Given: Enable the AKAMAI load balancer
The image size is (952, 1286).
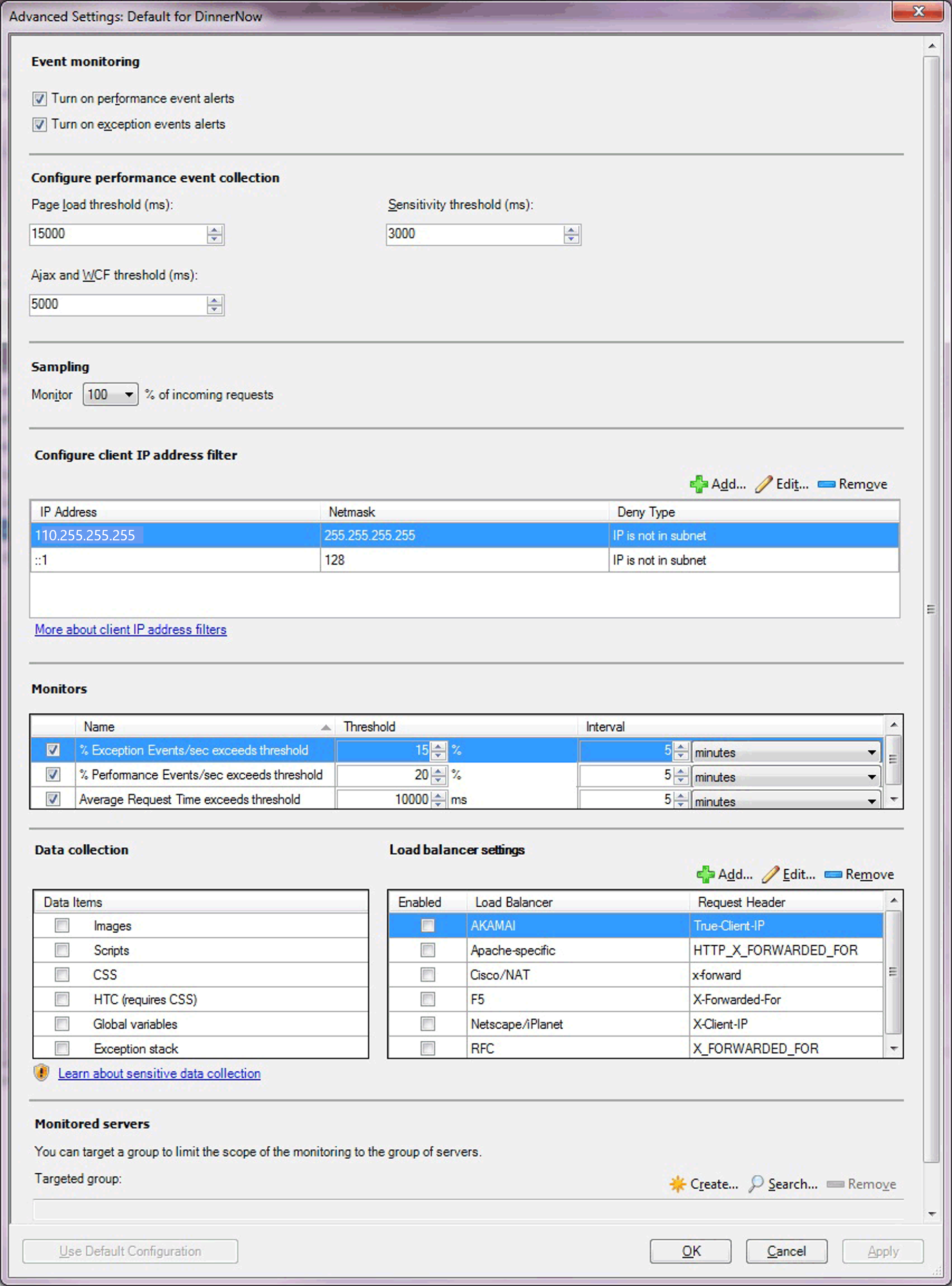Looking at the screenshot, I should (x=428, y=925).
